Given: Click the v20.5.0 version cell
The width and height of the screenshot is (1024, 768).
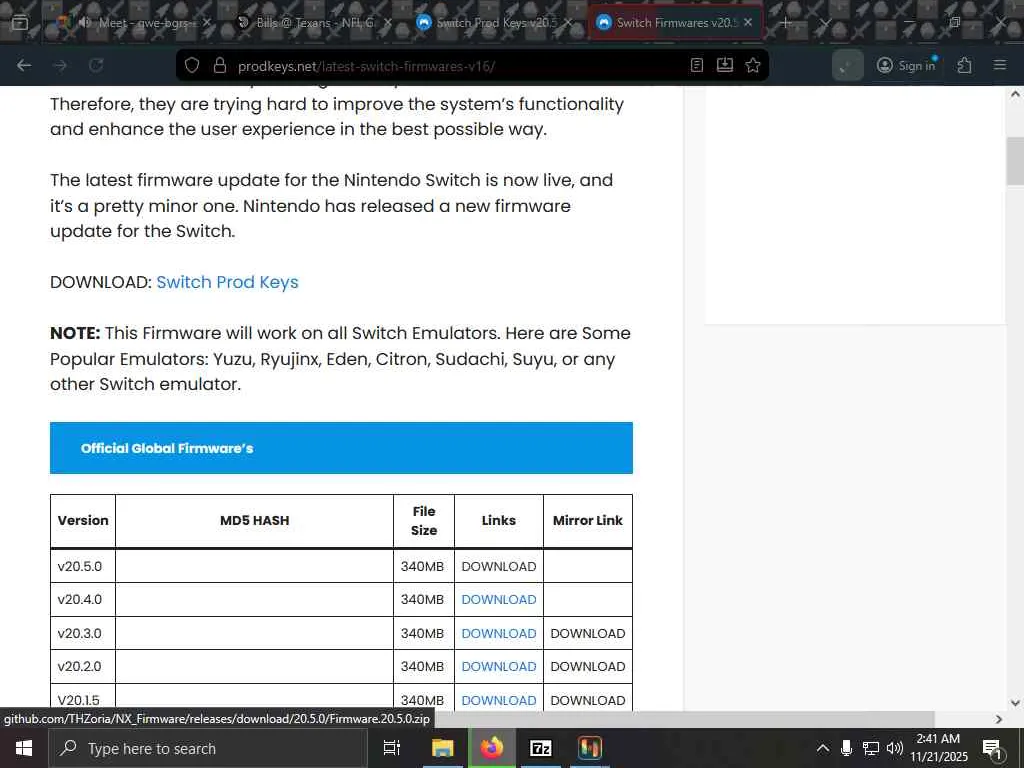Looking at the screenshot, I should pos(83,566).
